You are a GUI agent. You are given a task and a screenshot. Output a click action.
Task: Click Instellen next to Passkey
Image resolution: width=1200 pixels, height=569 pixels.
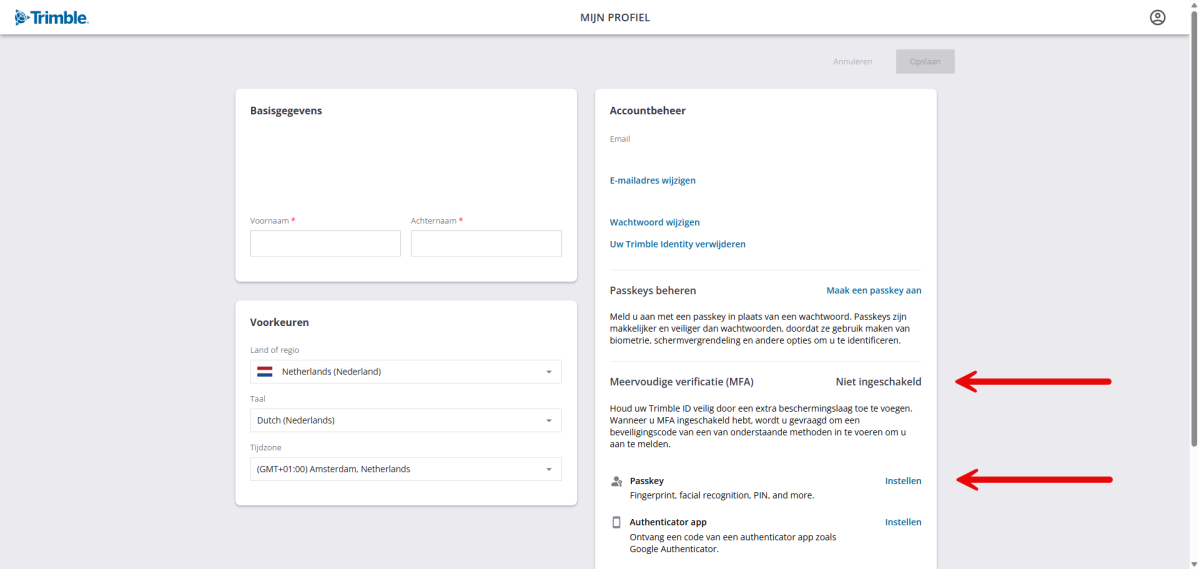tap(903, 481)
